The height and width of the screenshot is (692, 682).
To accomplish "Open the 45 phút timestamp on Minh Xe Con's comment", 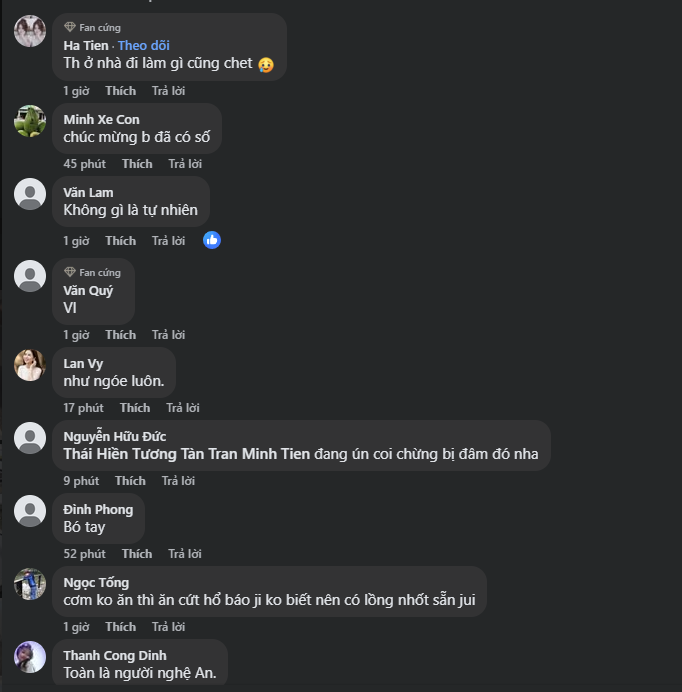I will (x=84, y=164).
